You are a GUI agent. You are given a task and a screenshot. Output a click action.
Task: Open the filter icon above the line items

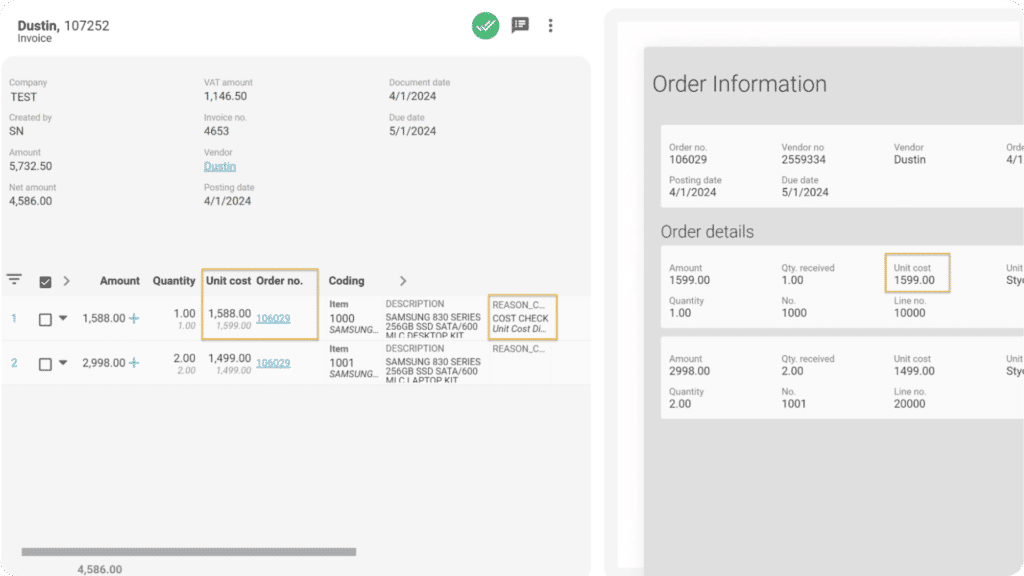click(14, 280)
